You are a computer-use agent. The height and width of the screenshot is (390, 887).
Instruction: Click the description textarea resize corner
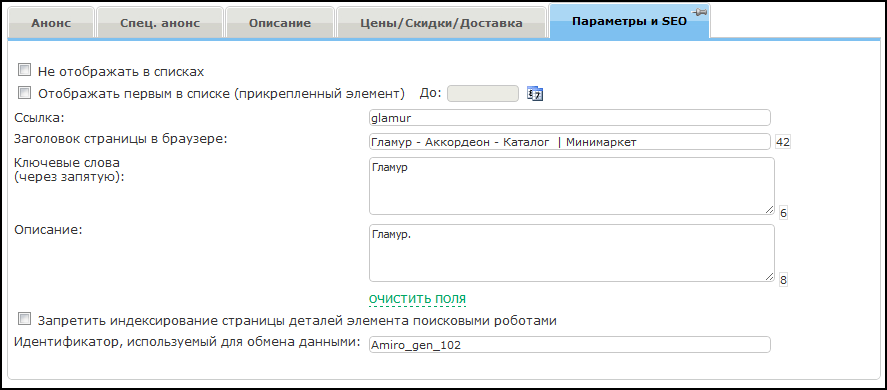[769, 276]
